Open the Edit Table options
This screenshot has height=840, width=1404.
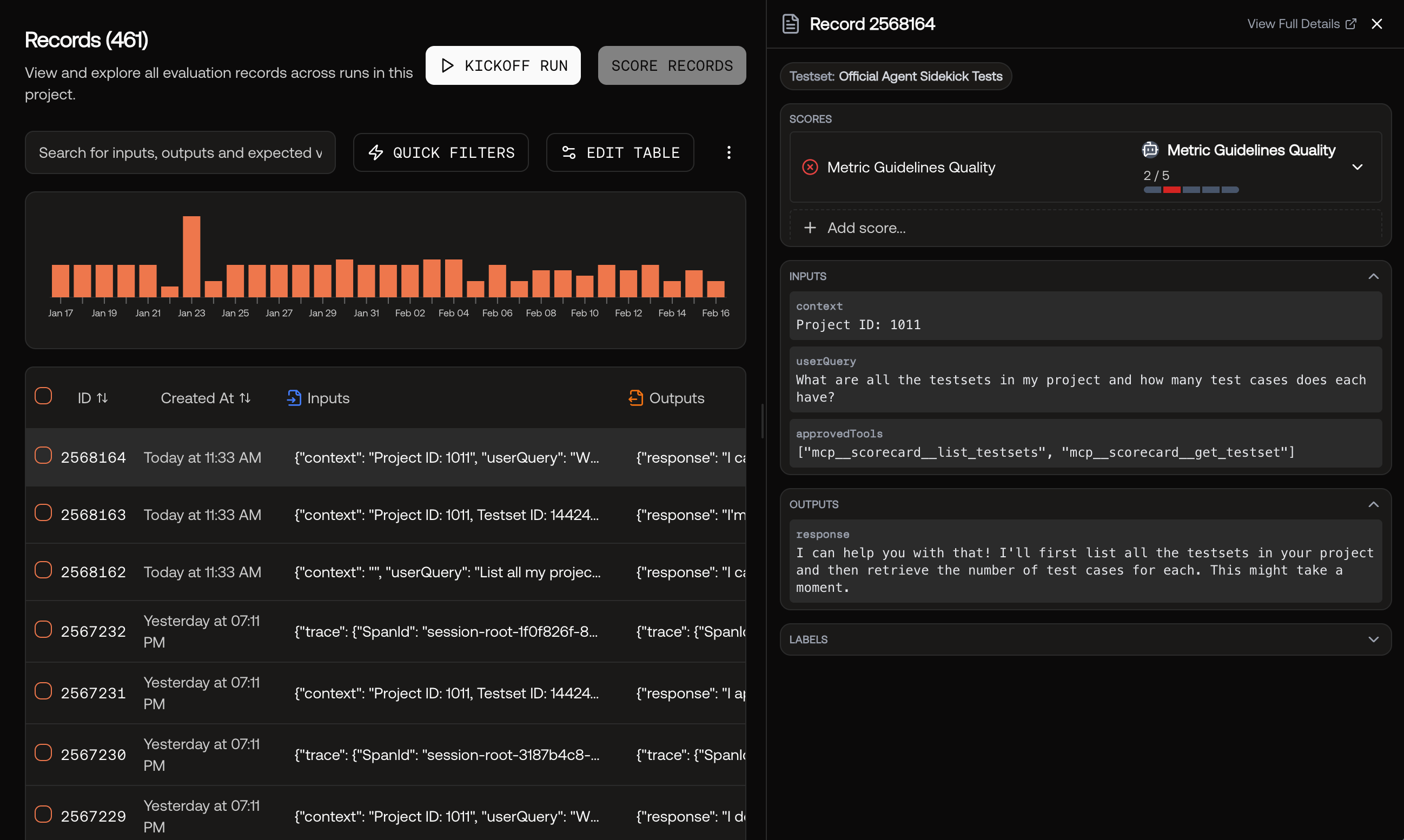(x=620, y=152)
